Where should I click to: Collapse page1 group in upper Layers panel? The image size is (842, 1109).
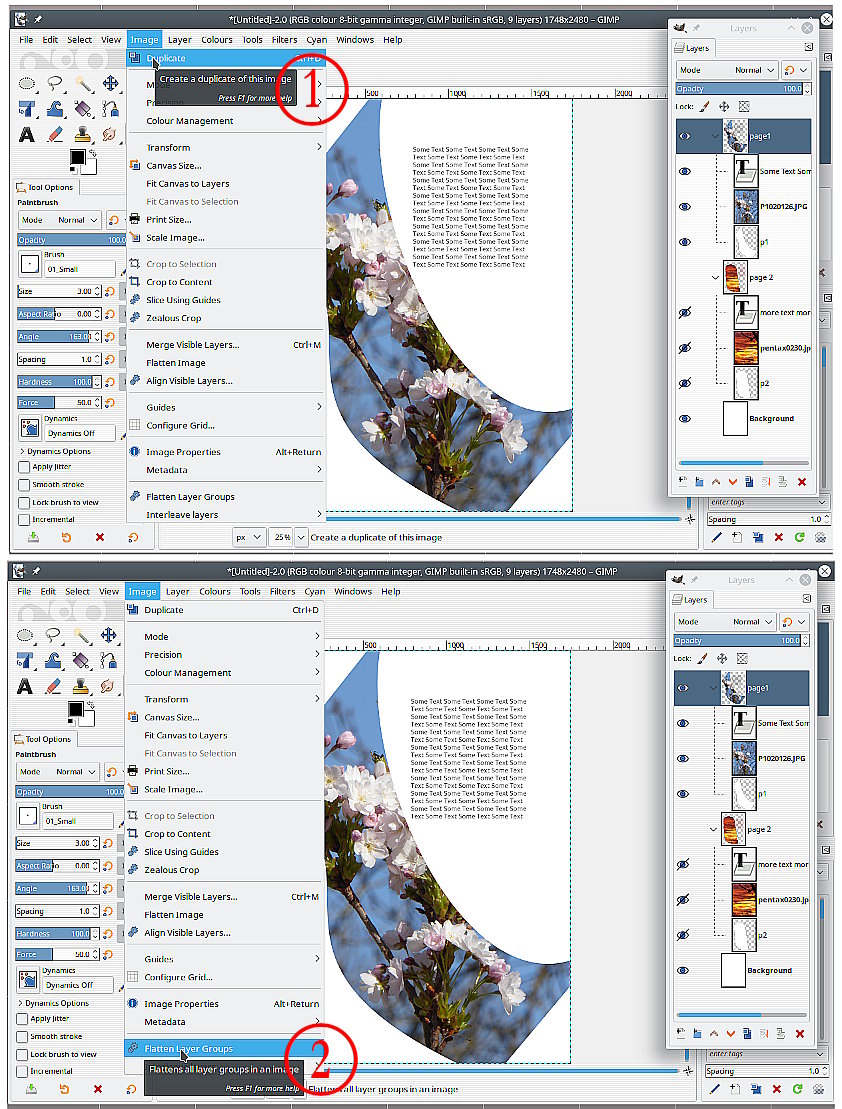pos(715,137)
